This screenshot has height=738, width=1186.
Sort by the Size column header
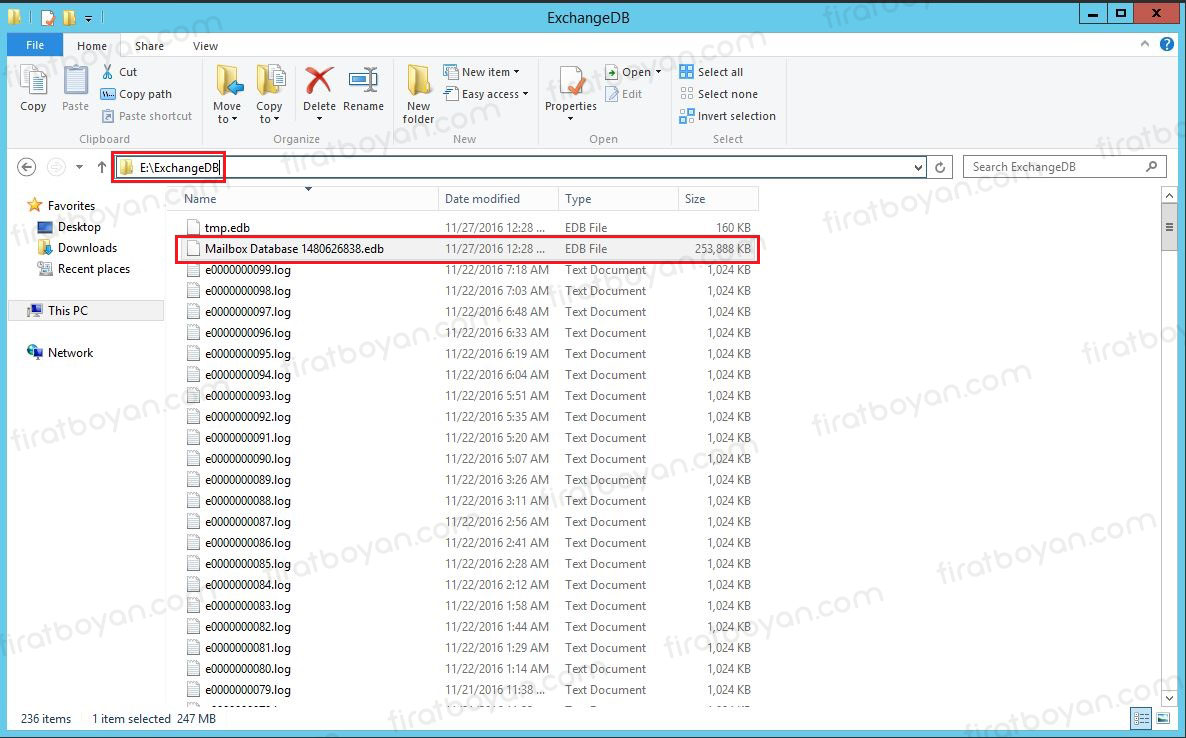(x=719, y=199)
